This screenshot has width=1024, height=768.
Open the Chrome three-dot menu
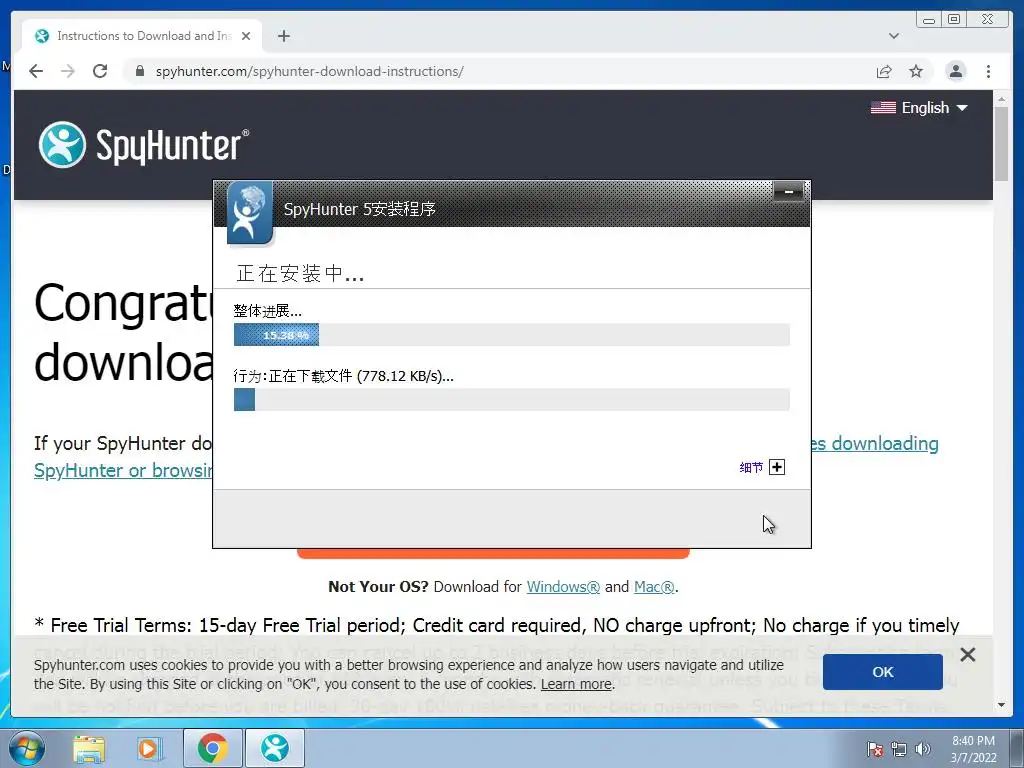tap(989, 71)
